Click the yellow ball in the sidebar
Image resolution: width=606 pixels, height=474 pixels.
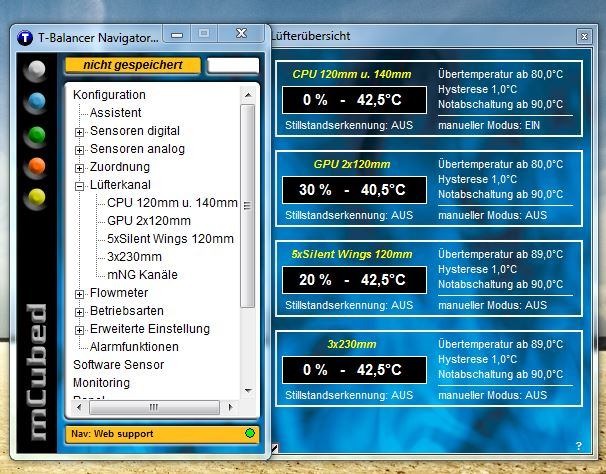point(36,197)
